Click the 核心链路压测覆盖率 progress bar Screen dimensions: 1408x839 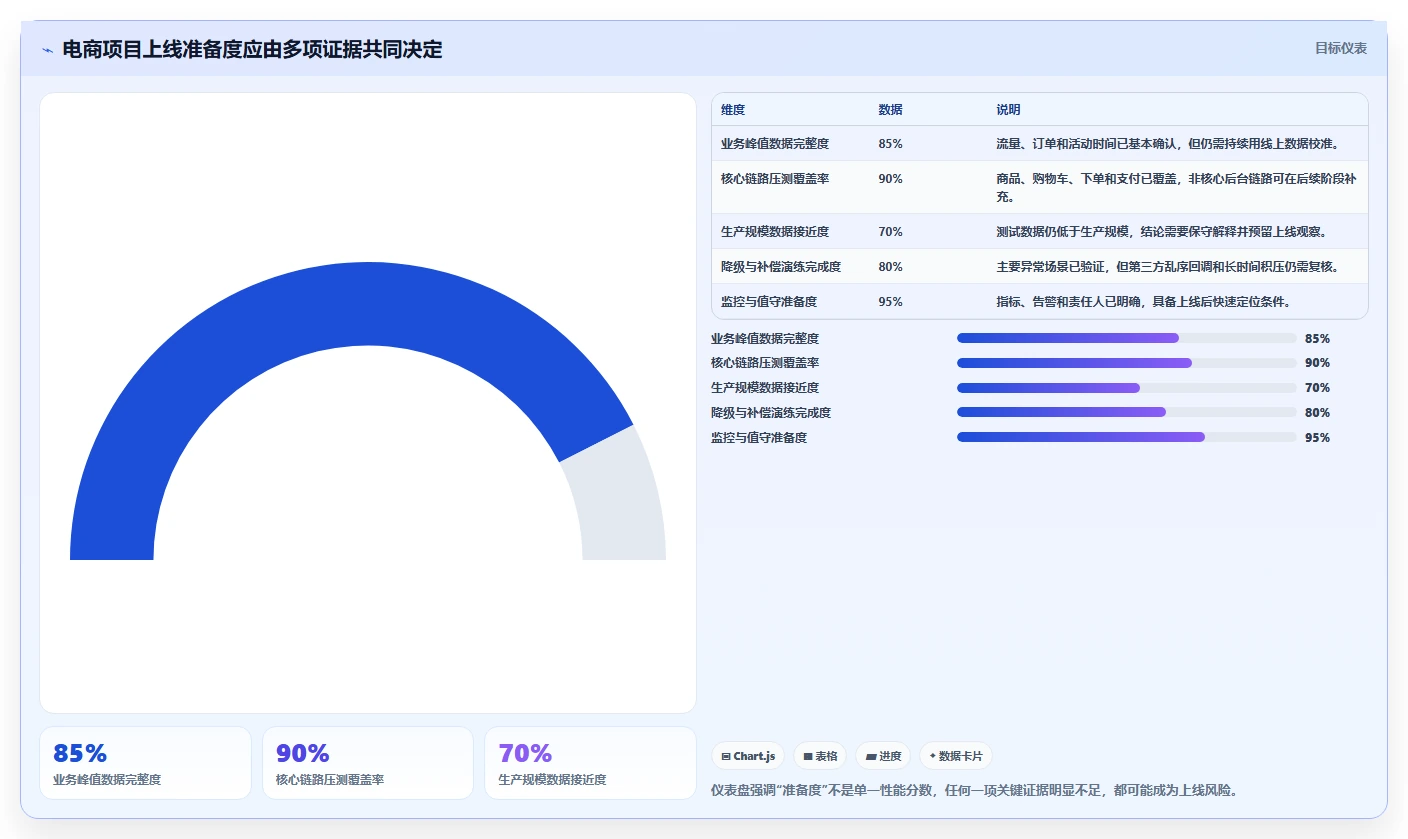click(1126, 363)
